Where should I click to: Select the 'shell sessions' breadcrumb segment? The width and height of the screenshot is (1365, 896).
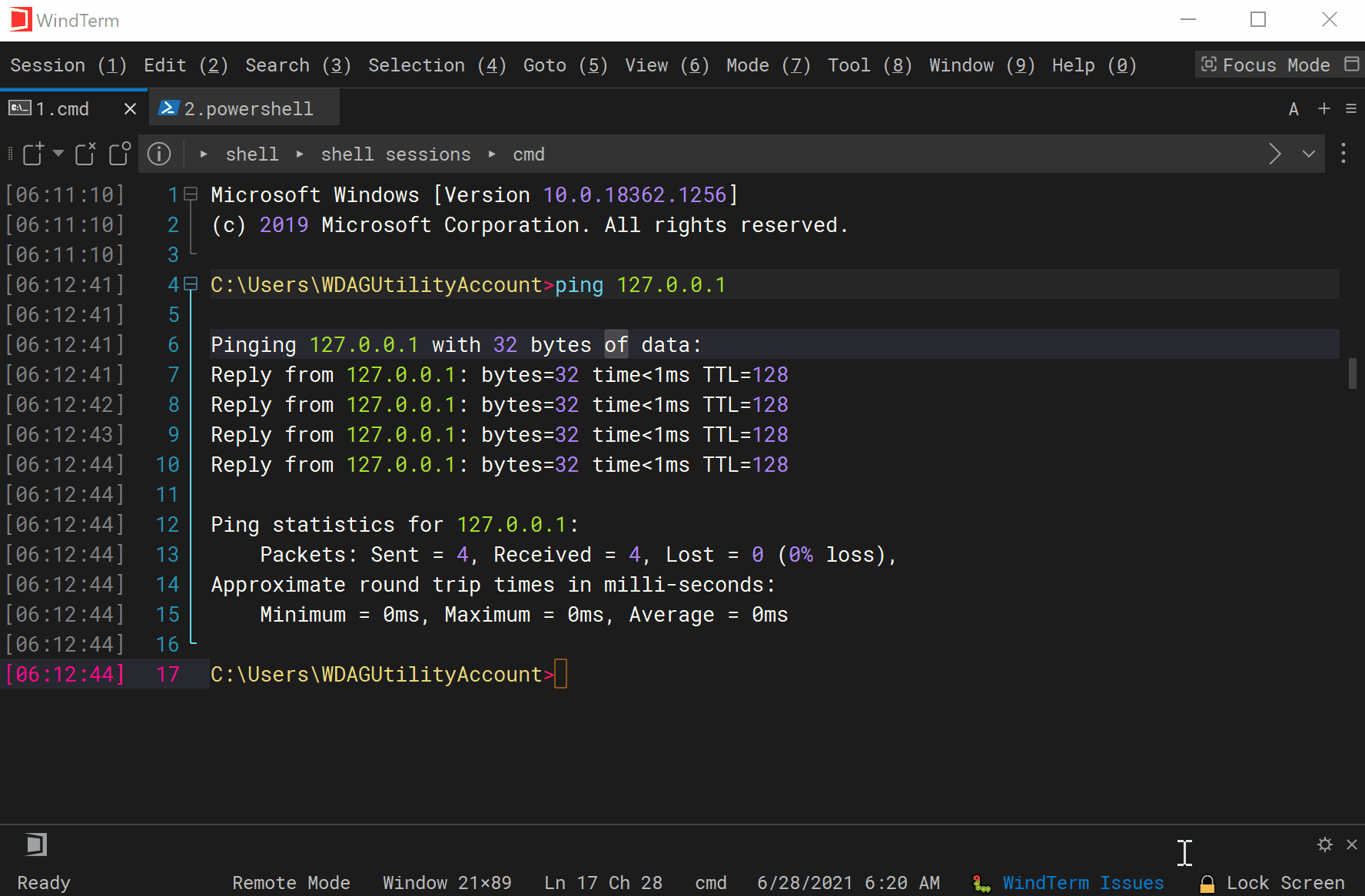396,154
